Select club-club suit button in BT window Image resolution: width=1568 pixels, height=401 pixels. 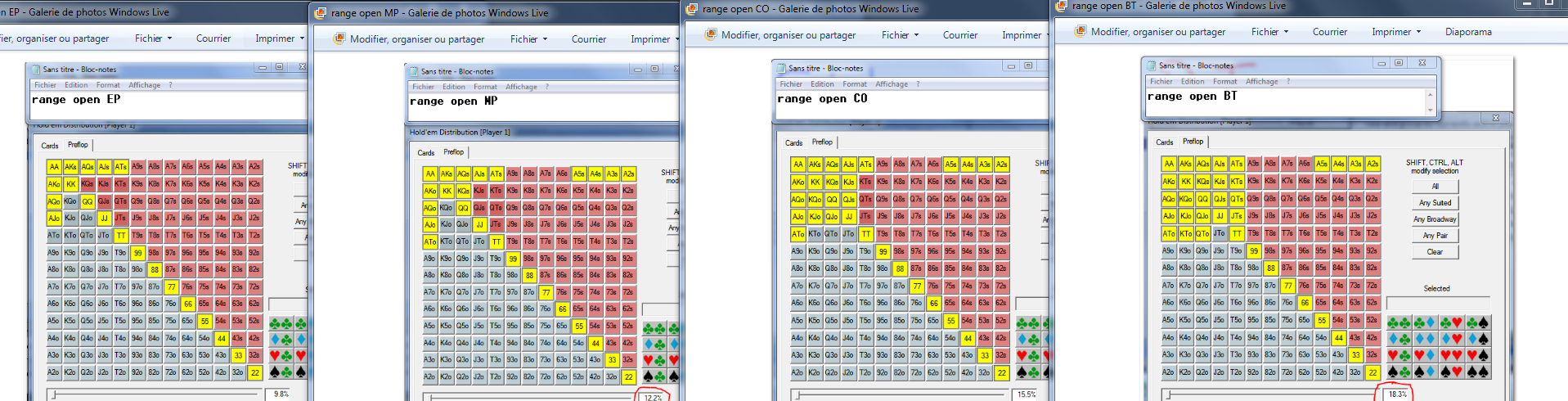click(1400, 322)
